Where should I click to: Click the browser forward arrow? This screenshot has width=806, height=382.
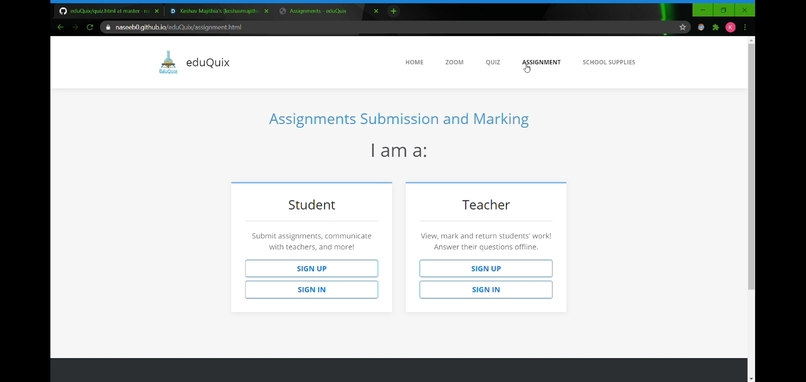(x=75, y=27)
